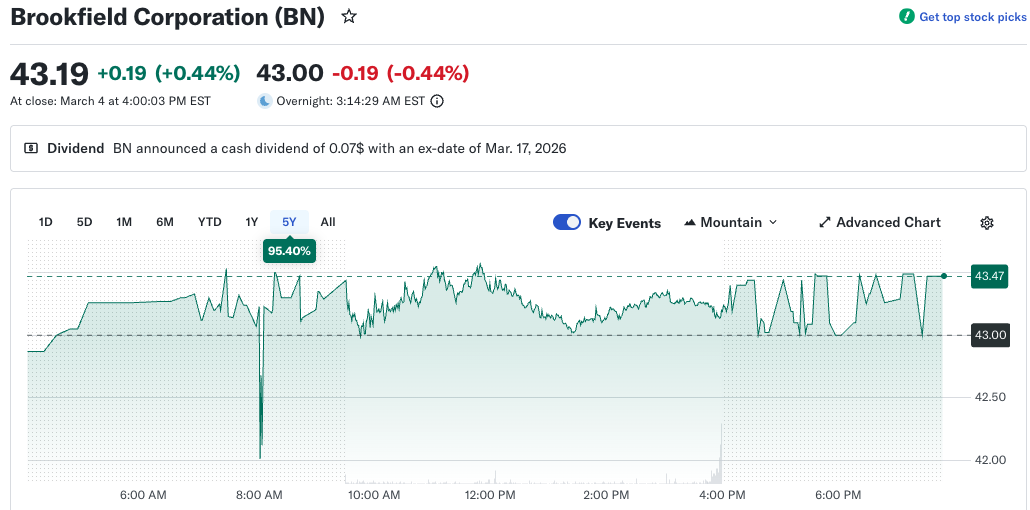Click the 8:00 AM price dip on chart
This screenshot has height=510, width=1030.
(x=261, y=452)
